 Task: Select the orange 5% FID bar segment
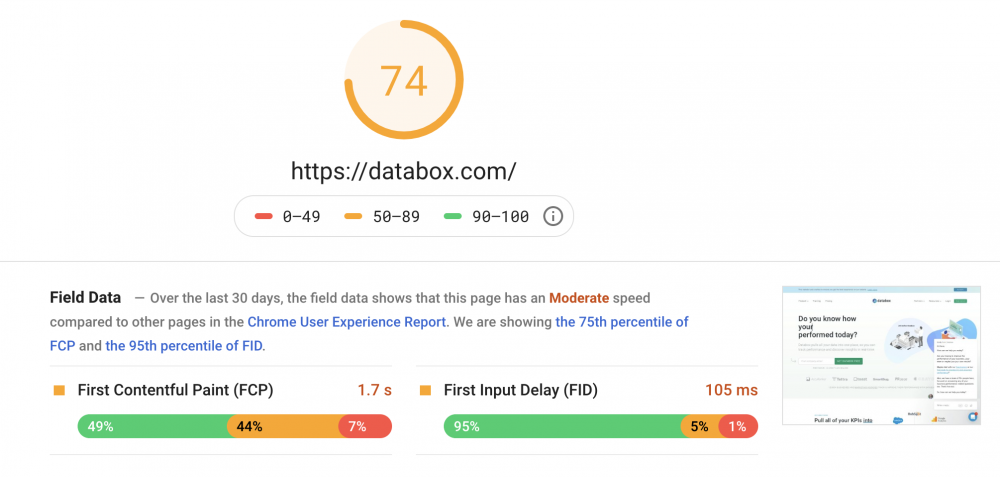(x=699, y=426)
